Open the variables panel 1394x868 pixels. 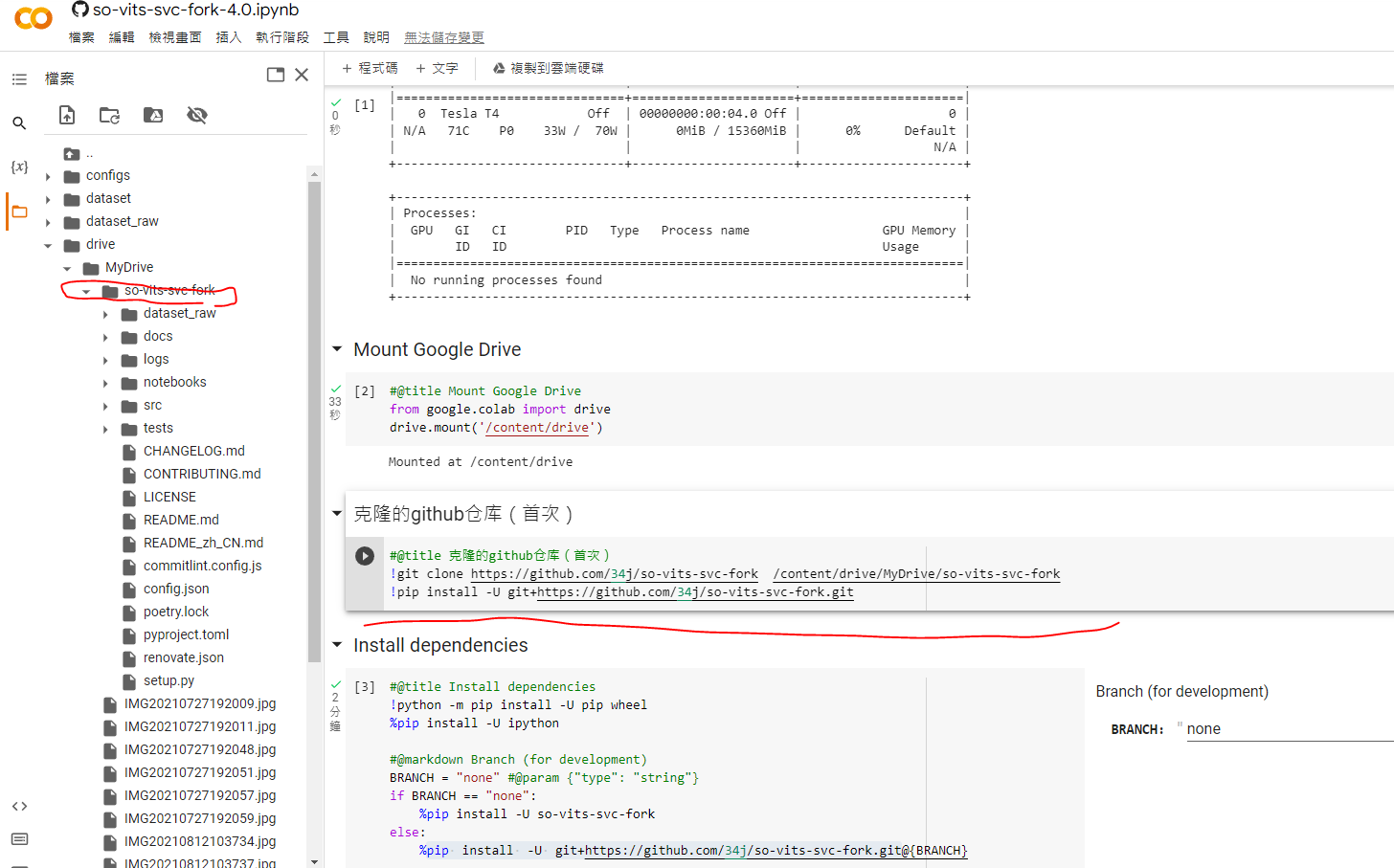18,167
